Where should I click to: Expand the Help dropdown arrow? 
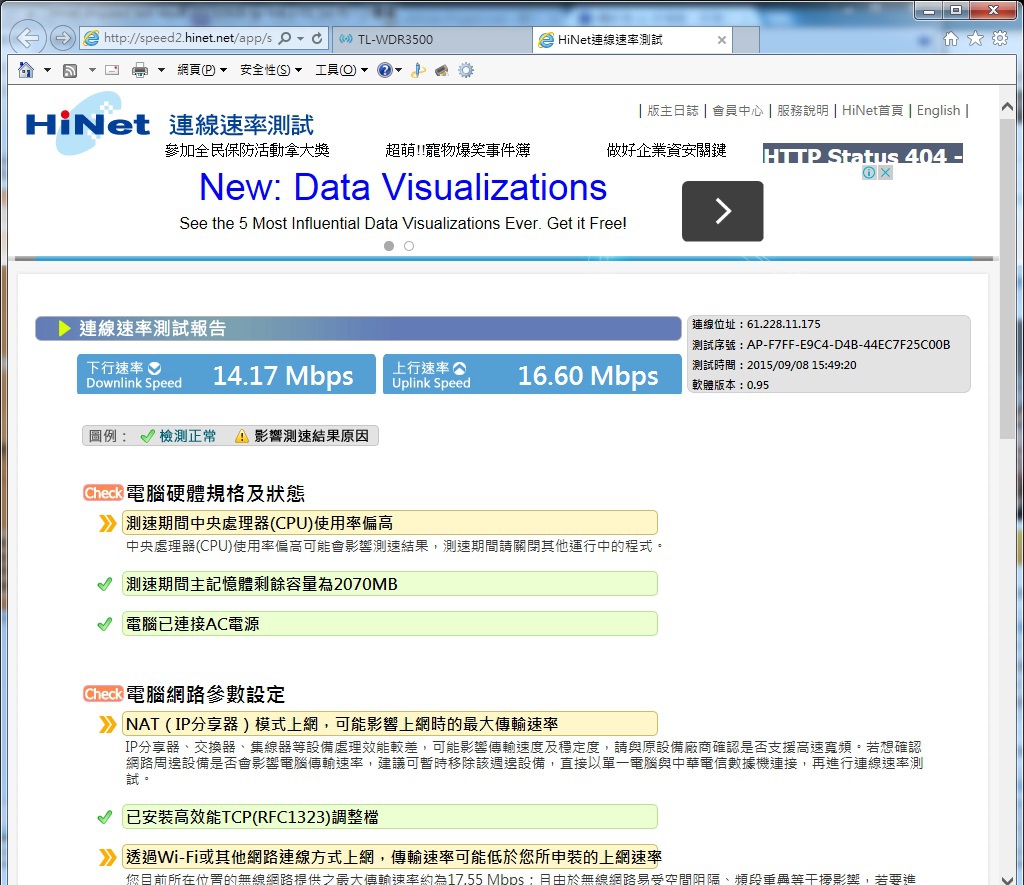click(x=398, y=70)
